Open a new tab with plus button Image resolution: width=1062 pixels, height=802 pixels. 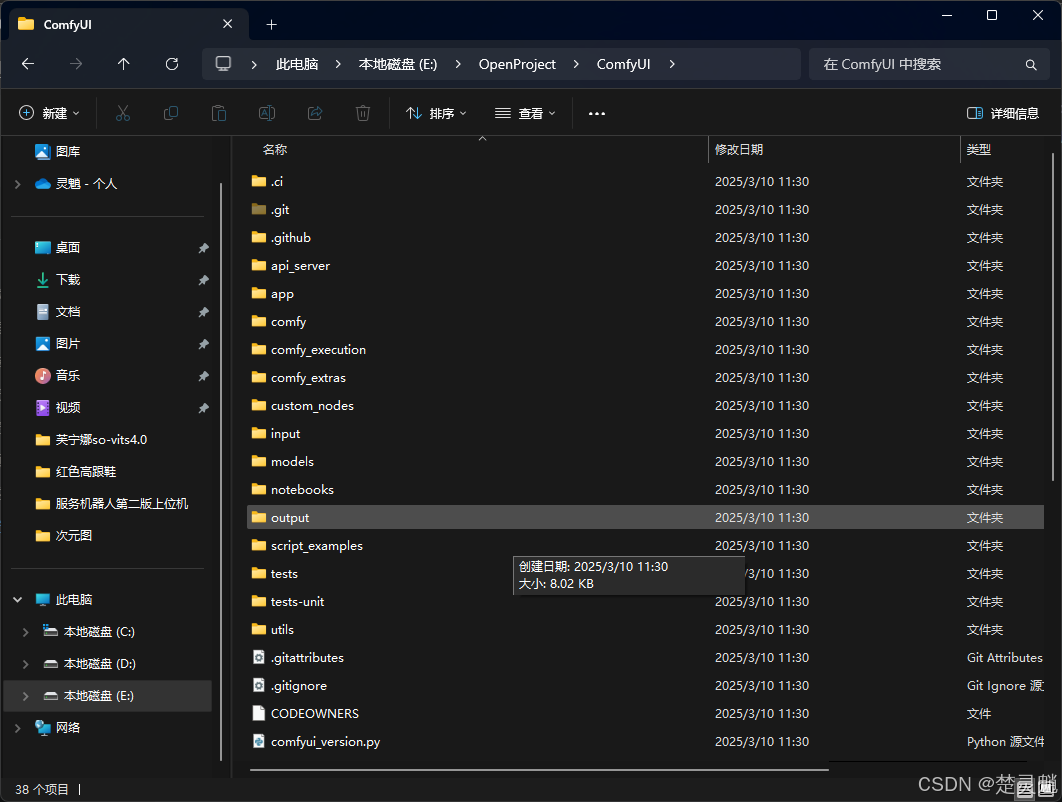[x=271, y=24]
